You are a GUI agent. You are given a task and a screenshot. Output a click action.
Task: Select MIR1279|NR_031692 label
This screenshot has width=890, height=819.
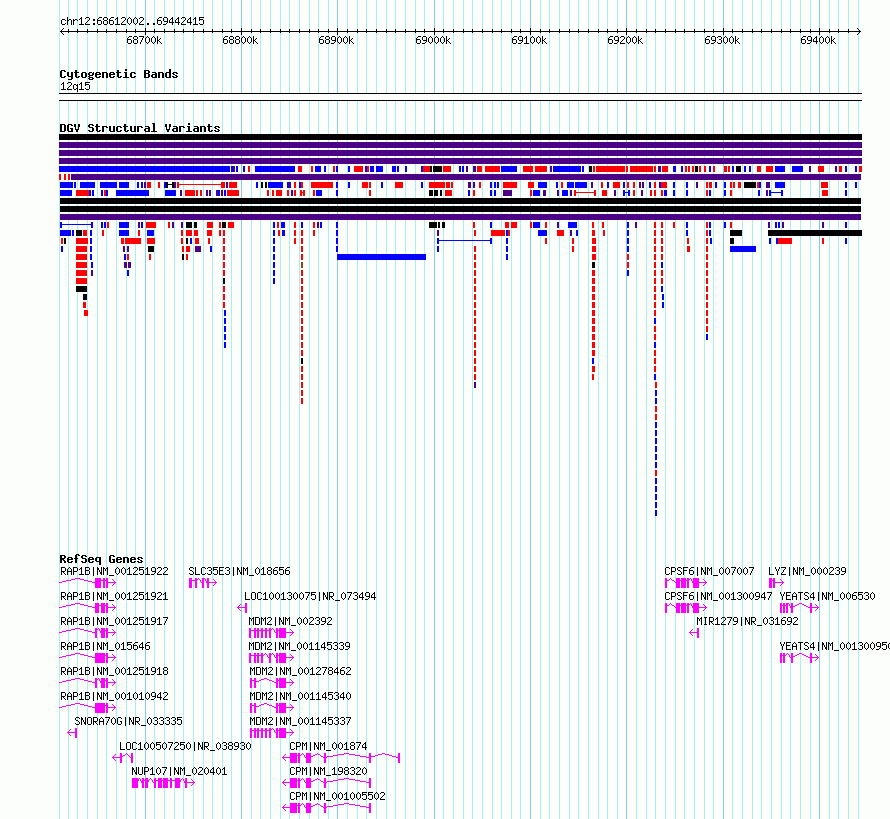[747, 621]
